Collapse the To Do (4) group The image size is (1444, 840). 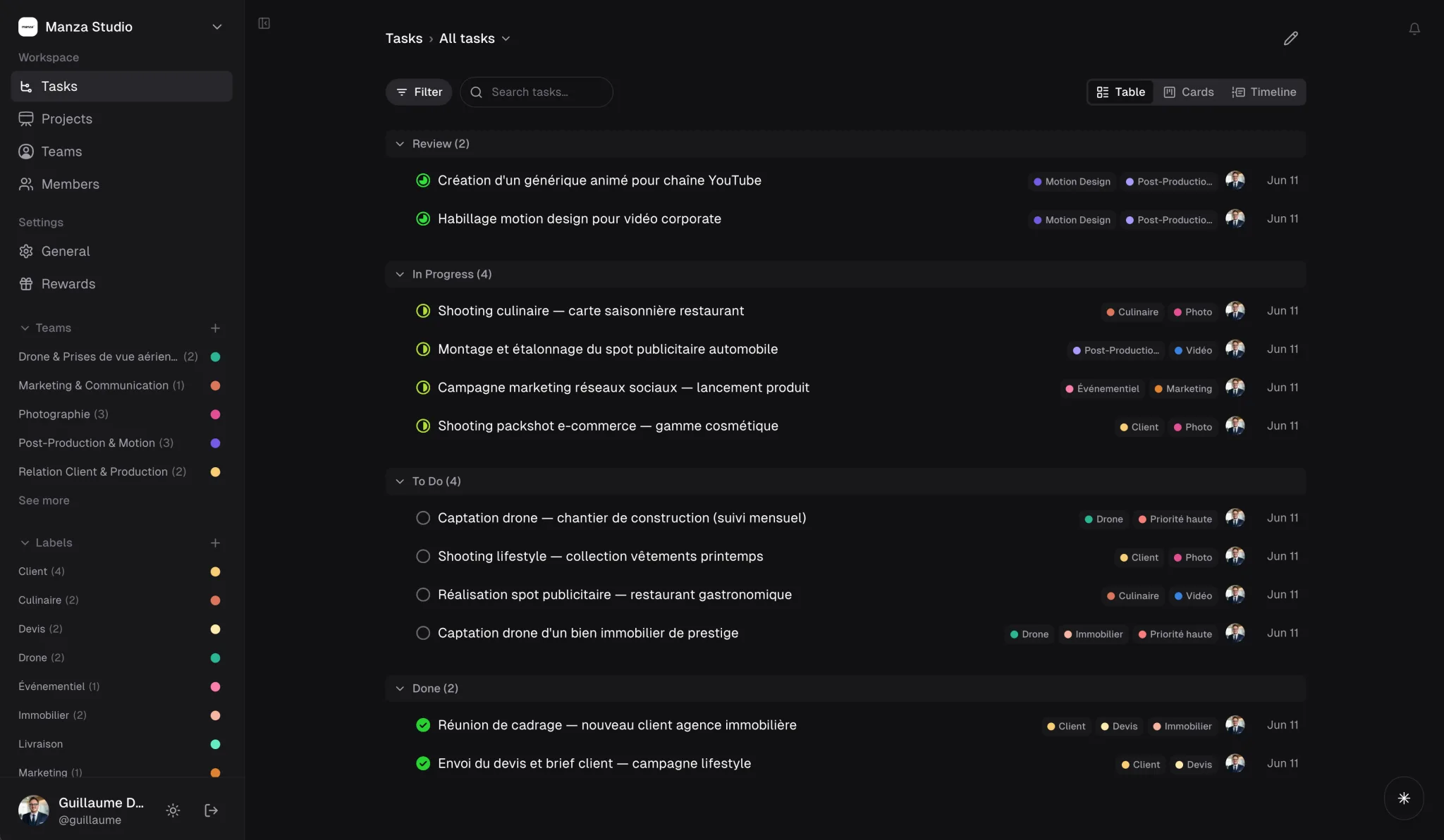400,481
